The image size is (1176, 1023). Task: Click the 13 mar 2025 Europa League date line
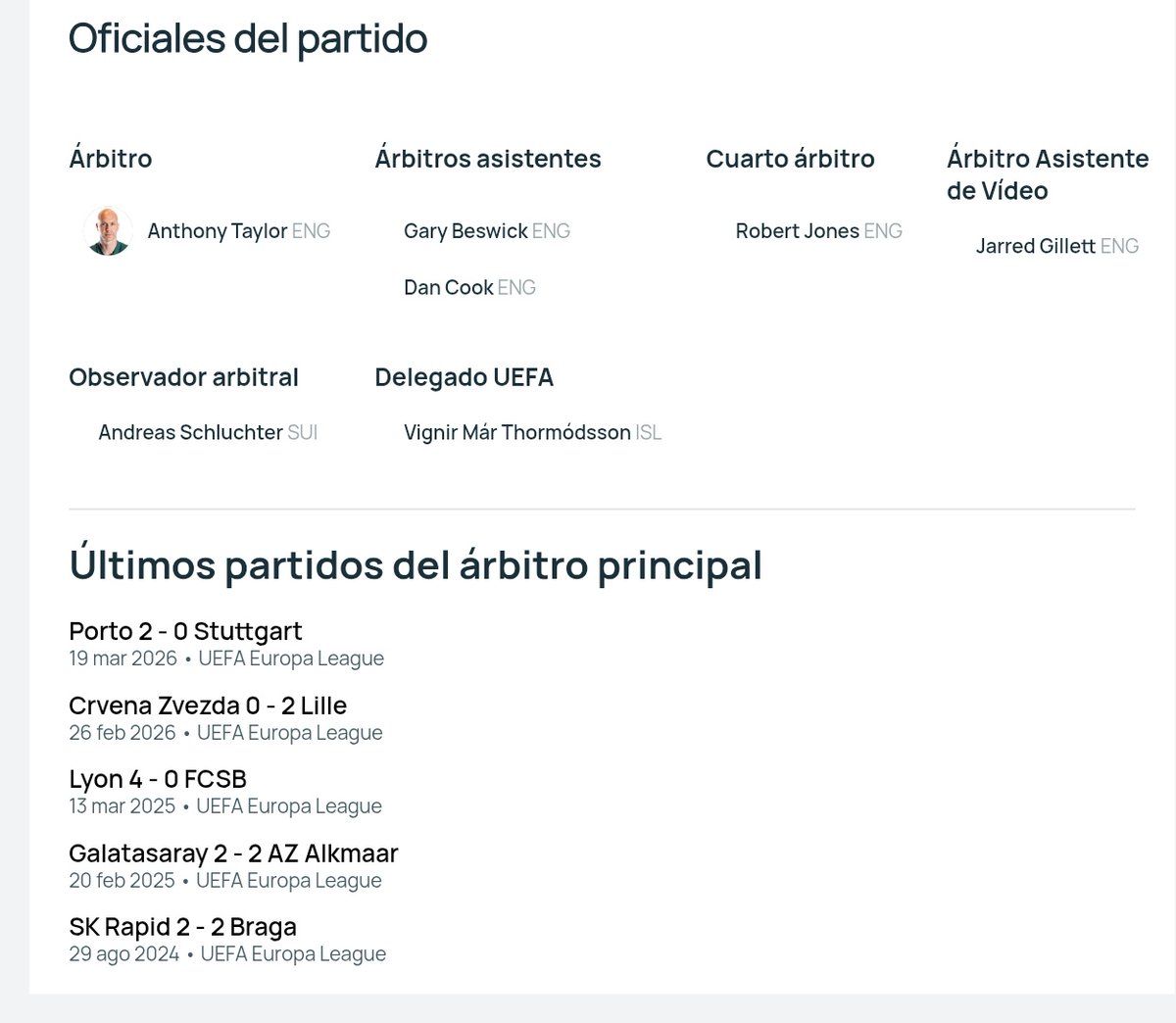pos(225,806)
